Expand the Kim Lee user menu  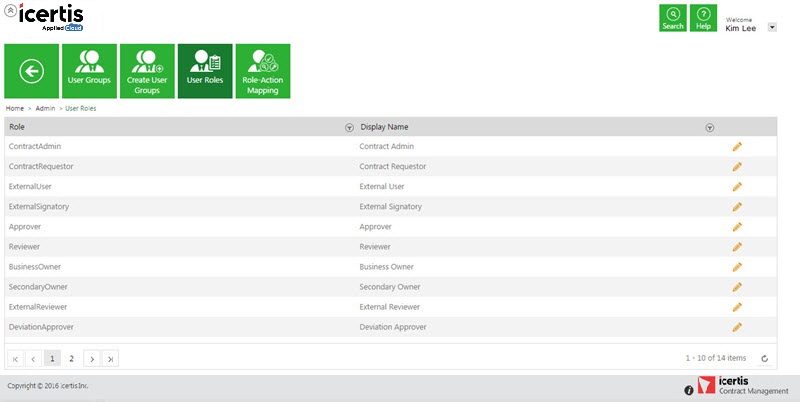tap(771, 27)
